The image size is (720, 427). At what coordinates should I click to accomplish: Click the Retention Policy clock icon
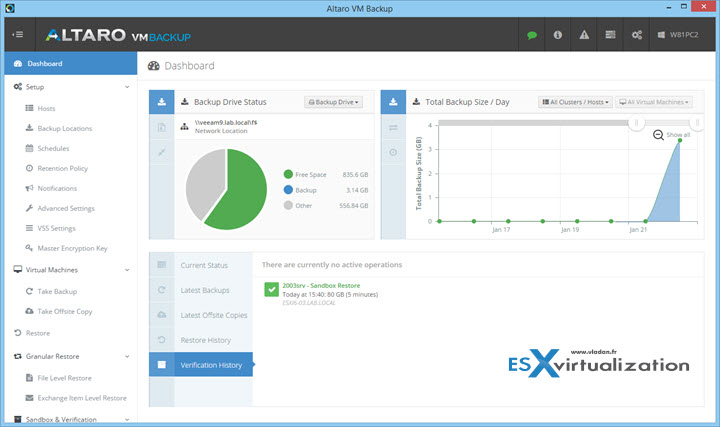click(29, 168)
